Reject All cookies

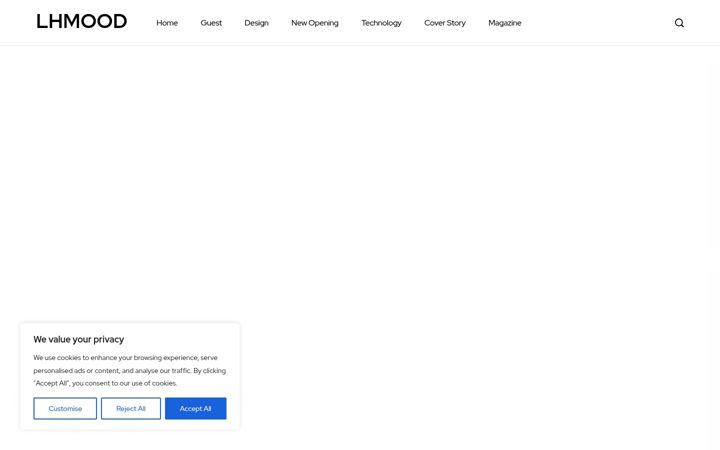coord(131,408)
